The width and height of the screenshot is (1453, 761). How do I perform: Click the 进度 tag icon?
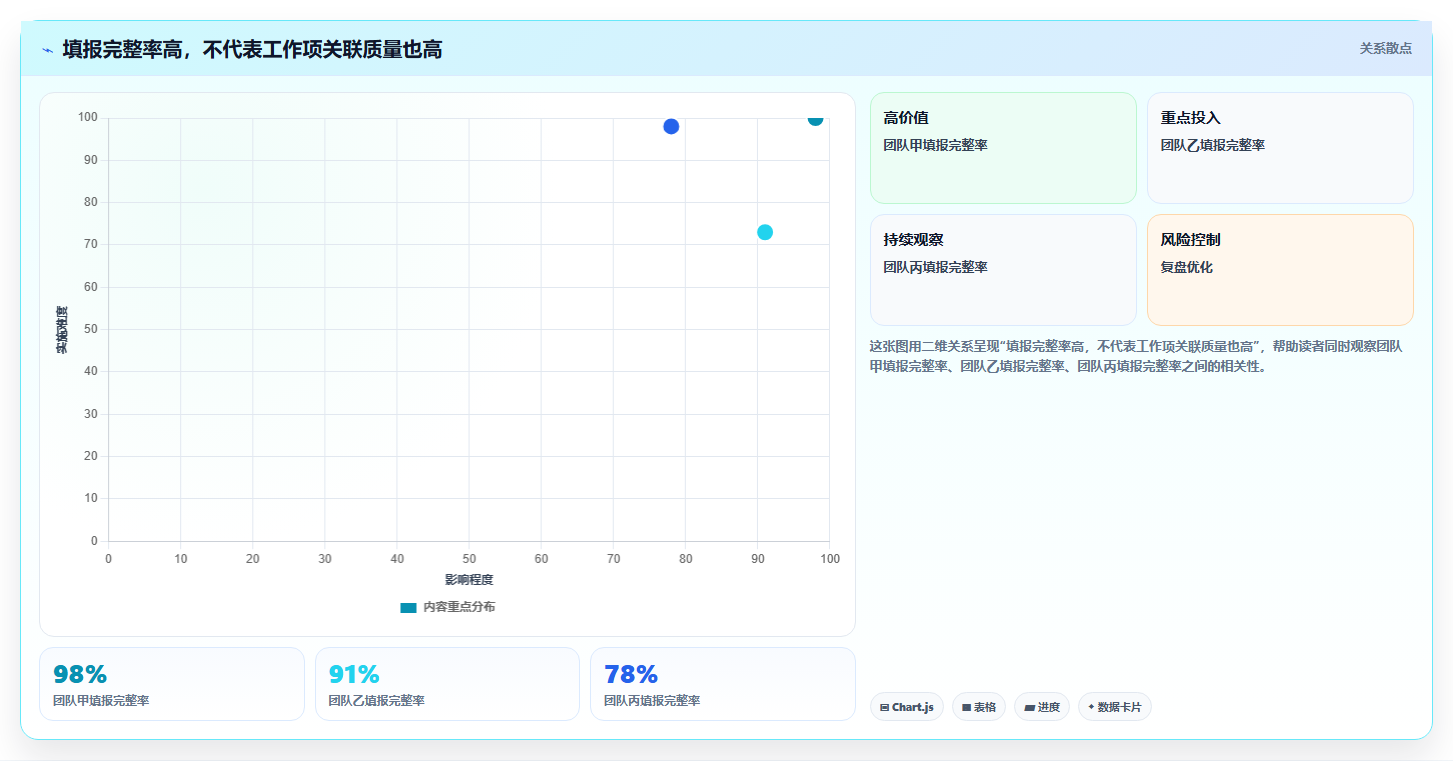tap(1029, 707)
